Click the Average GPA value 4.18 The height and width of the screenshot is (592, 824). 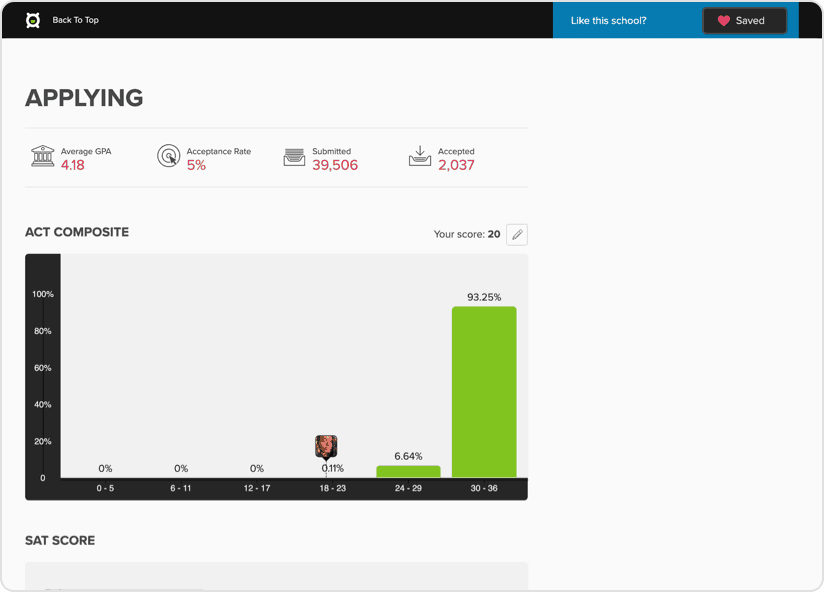pos(73,165)
